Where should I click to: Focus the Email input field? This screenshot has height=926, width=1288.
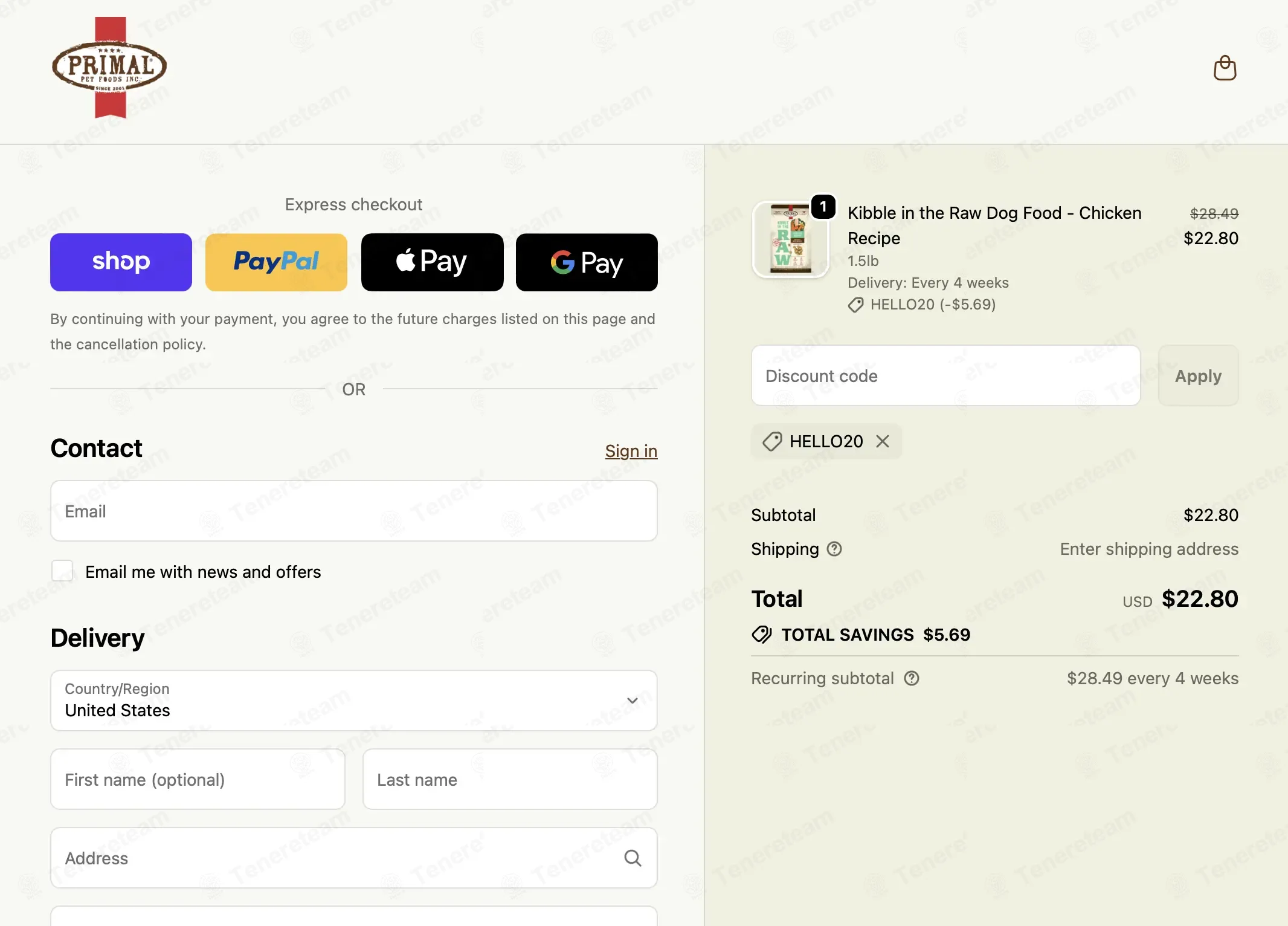[354, 511]
